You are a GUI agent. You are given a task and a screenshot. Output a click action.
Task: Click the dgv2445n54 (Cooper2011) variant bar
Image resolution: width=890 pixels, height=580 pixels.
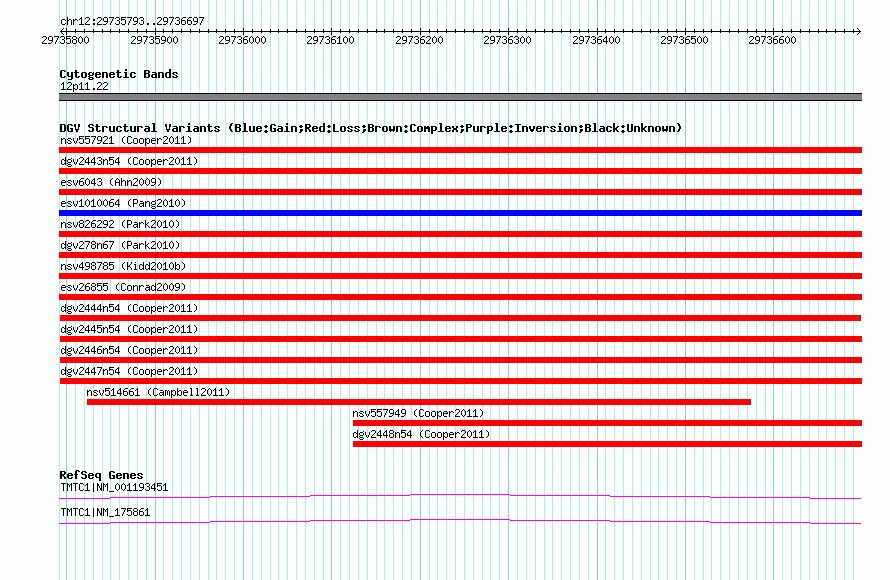460,339
